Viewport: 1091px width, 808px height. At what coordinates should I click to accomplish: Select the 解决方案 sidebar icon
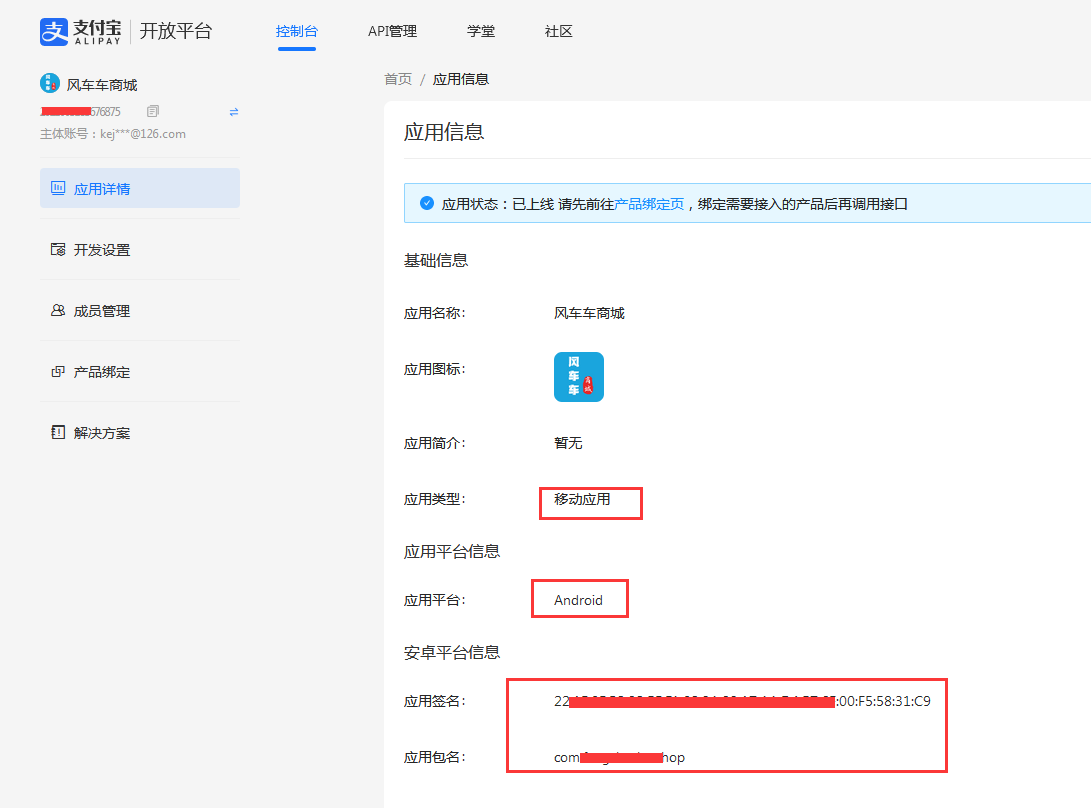click(x=58, y=432)
